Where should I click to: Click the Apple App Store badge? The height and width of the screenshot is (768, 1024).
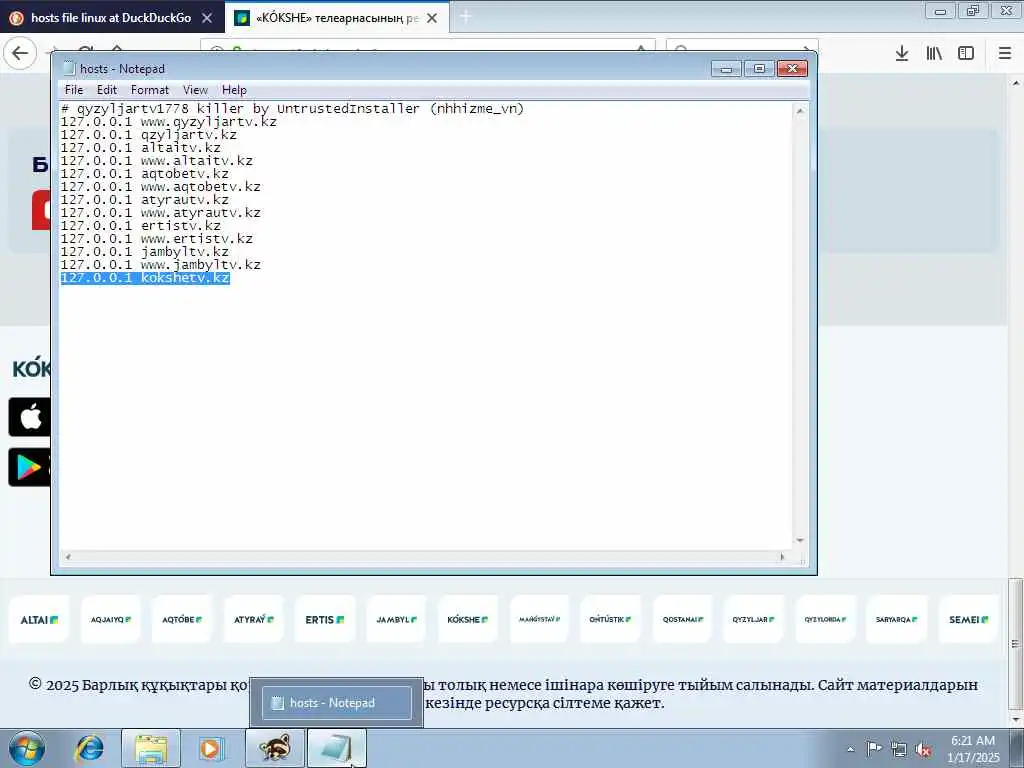(29, 417)
